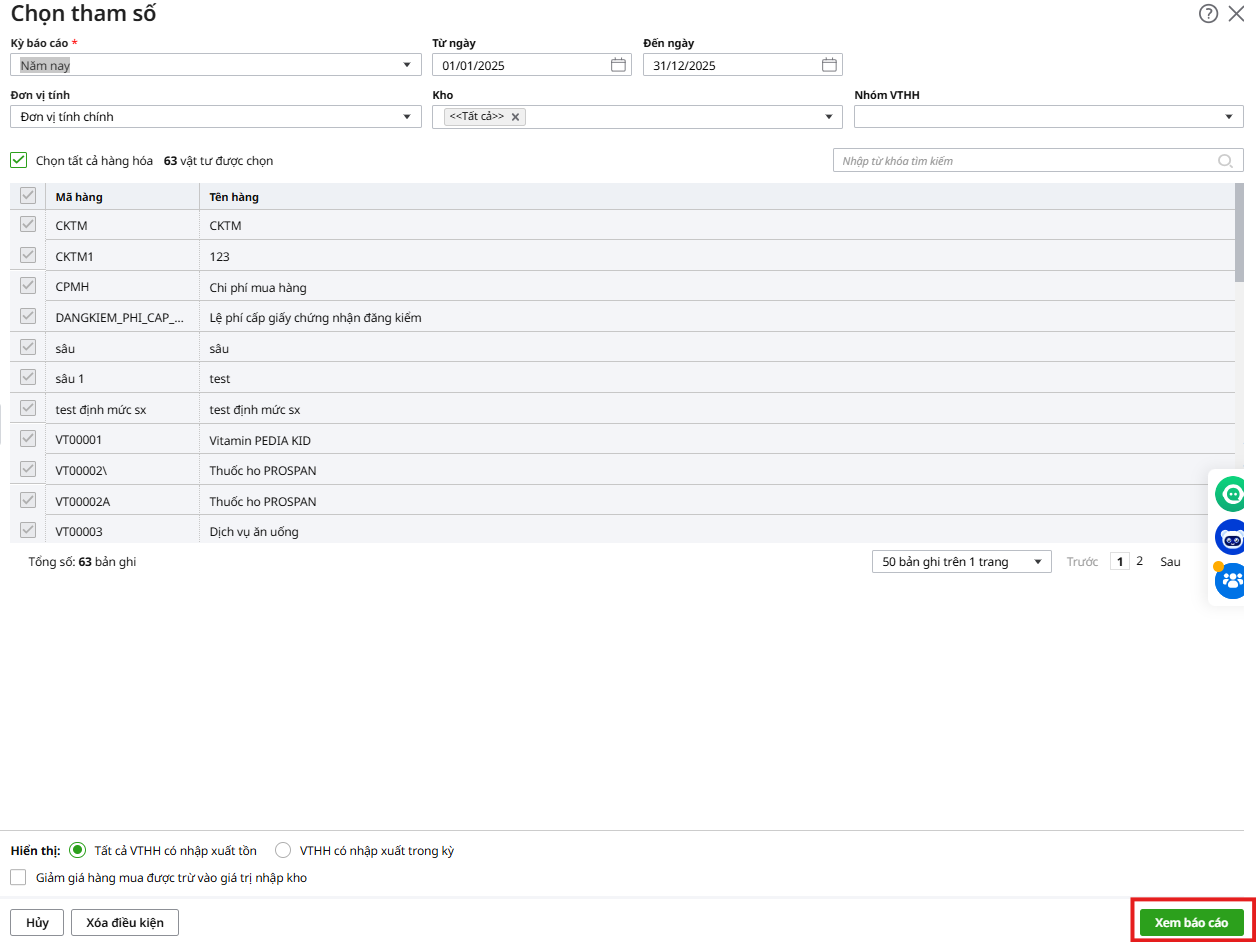1256x942 pixels.
Task: Open records per page dropdown
Action: pyautogui.click(x=961, y=562)
